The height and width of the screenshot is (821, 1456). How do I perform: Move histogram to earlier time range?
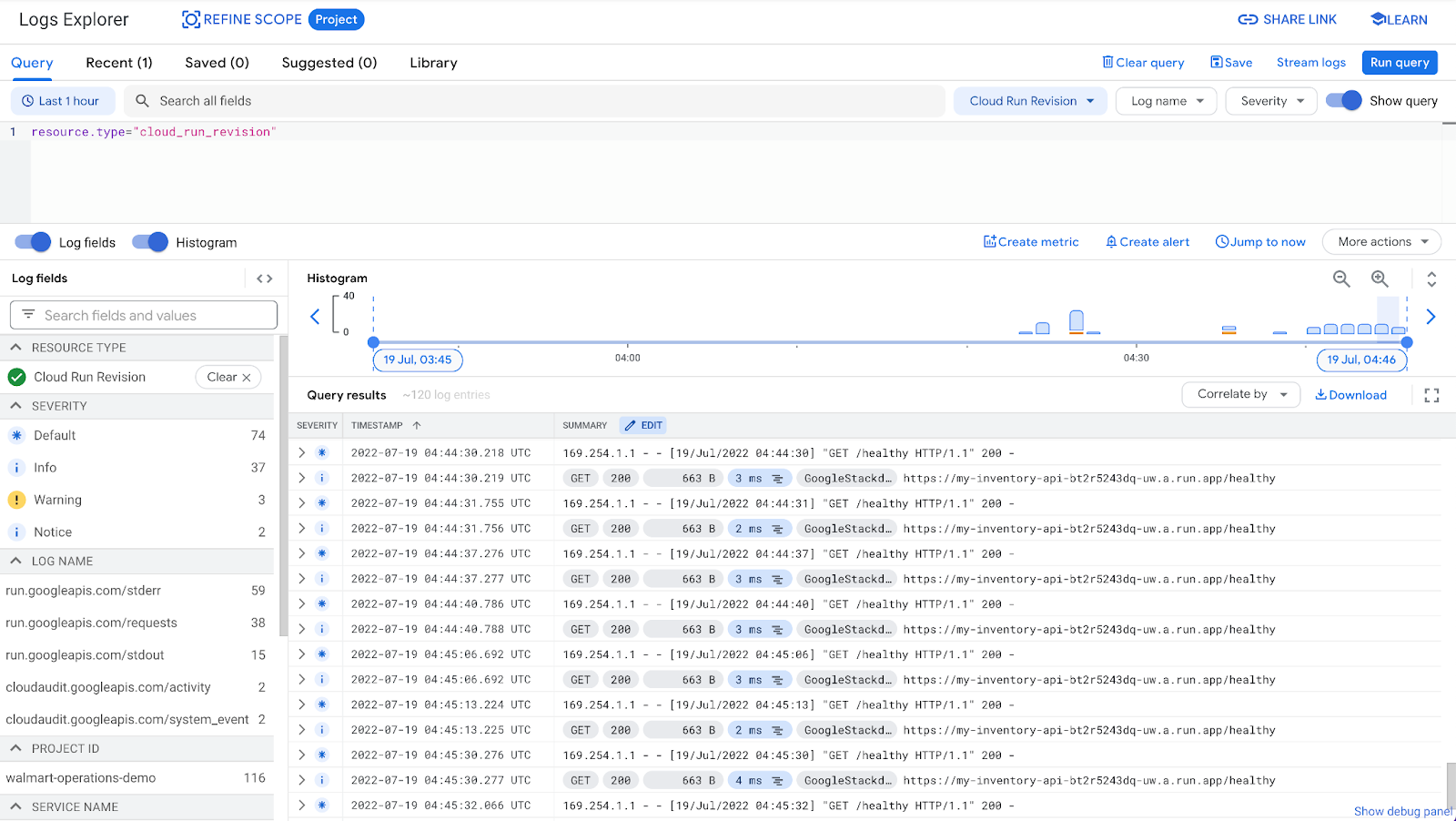pos(315,317)
